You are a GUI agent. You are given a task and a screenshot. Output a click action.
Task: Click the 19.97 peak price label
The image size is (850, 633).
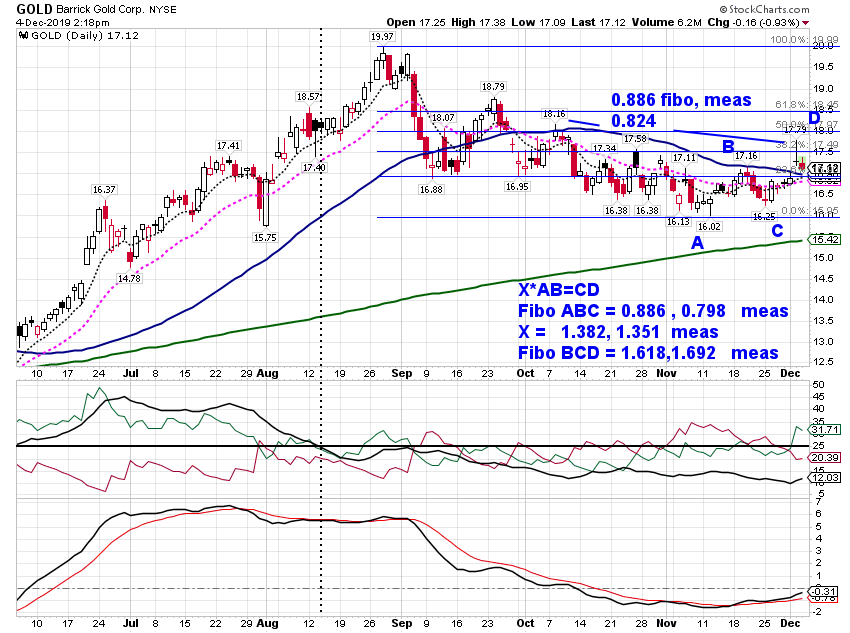(x=382, y=37)
